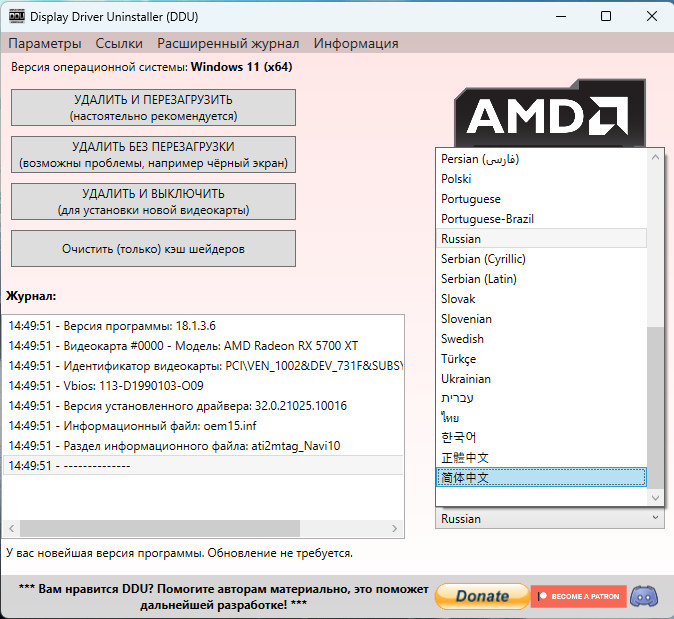Choose Polski in the language list

(456, 179)
